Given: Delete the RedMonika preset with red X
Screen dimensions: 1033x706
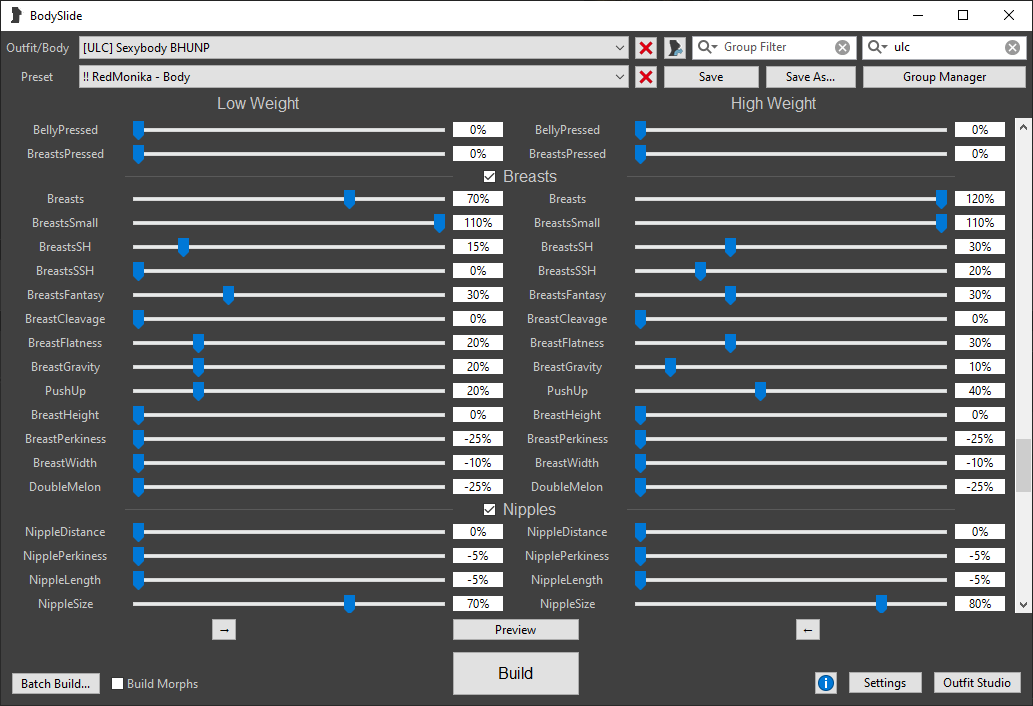Looking at the screenshot, I should tap(646, 76).
